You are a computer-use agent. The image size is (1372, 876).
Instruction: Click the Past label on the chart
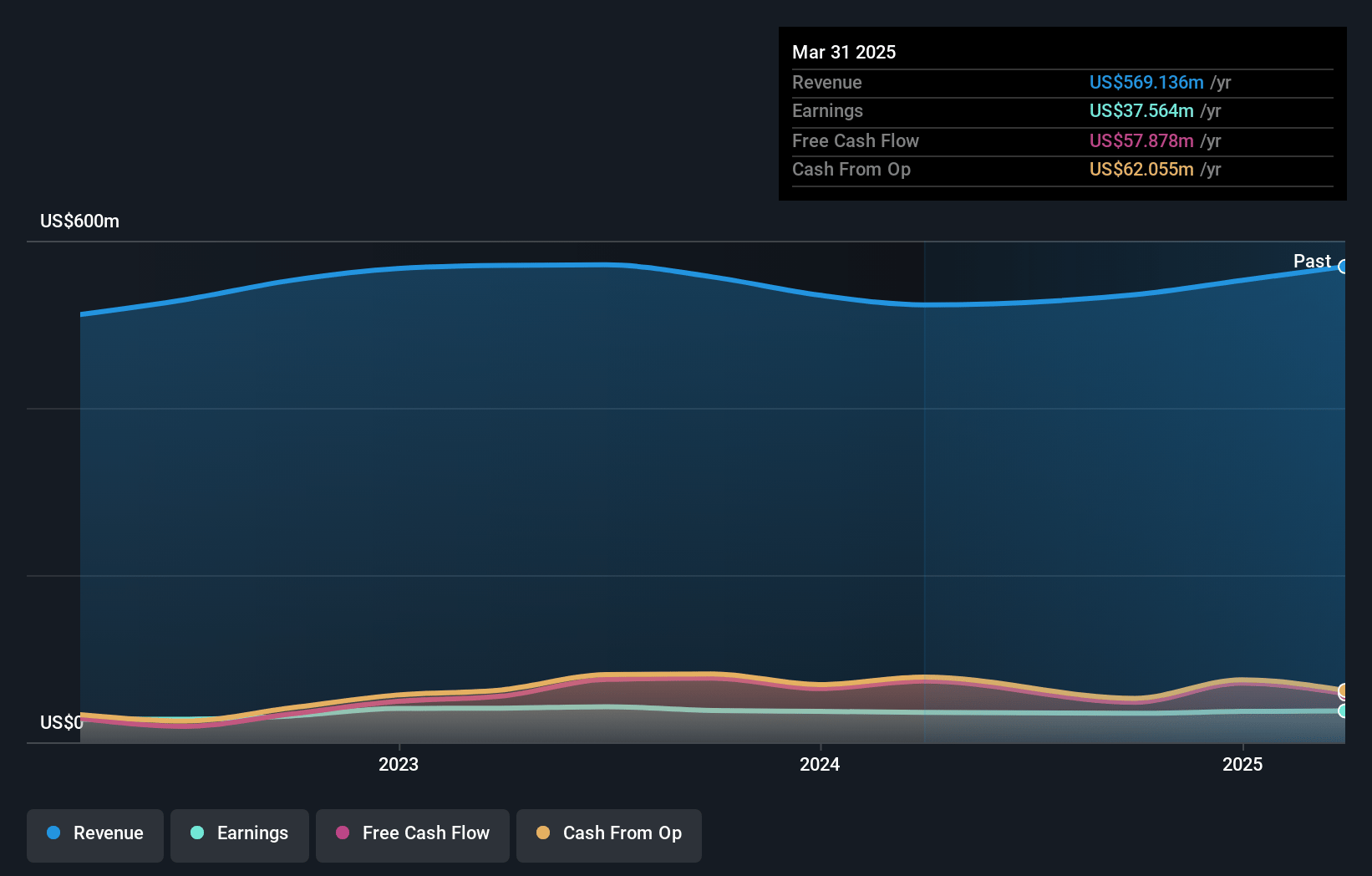coord(1312,261)
